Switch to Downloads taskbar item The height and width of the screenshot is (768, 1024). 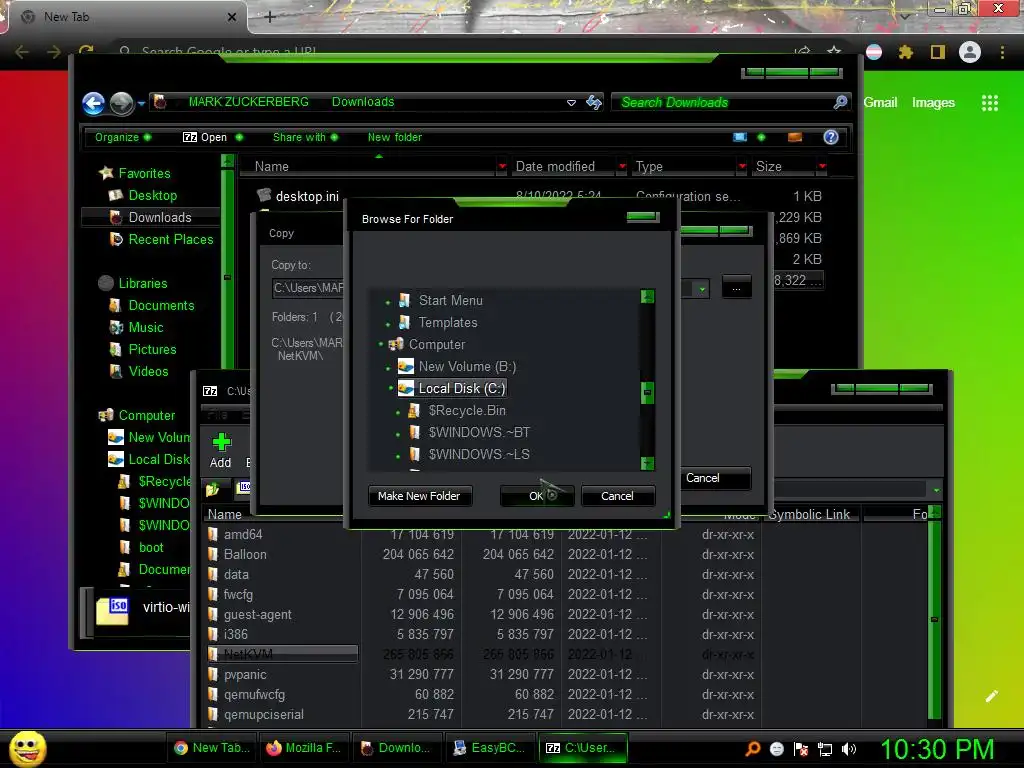[x=396, y=748]
